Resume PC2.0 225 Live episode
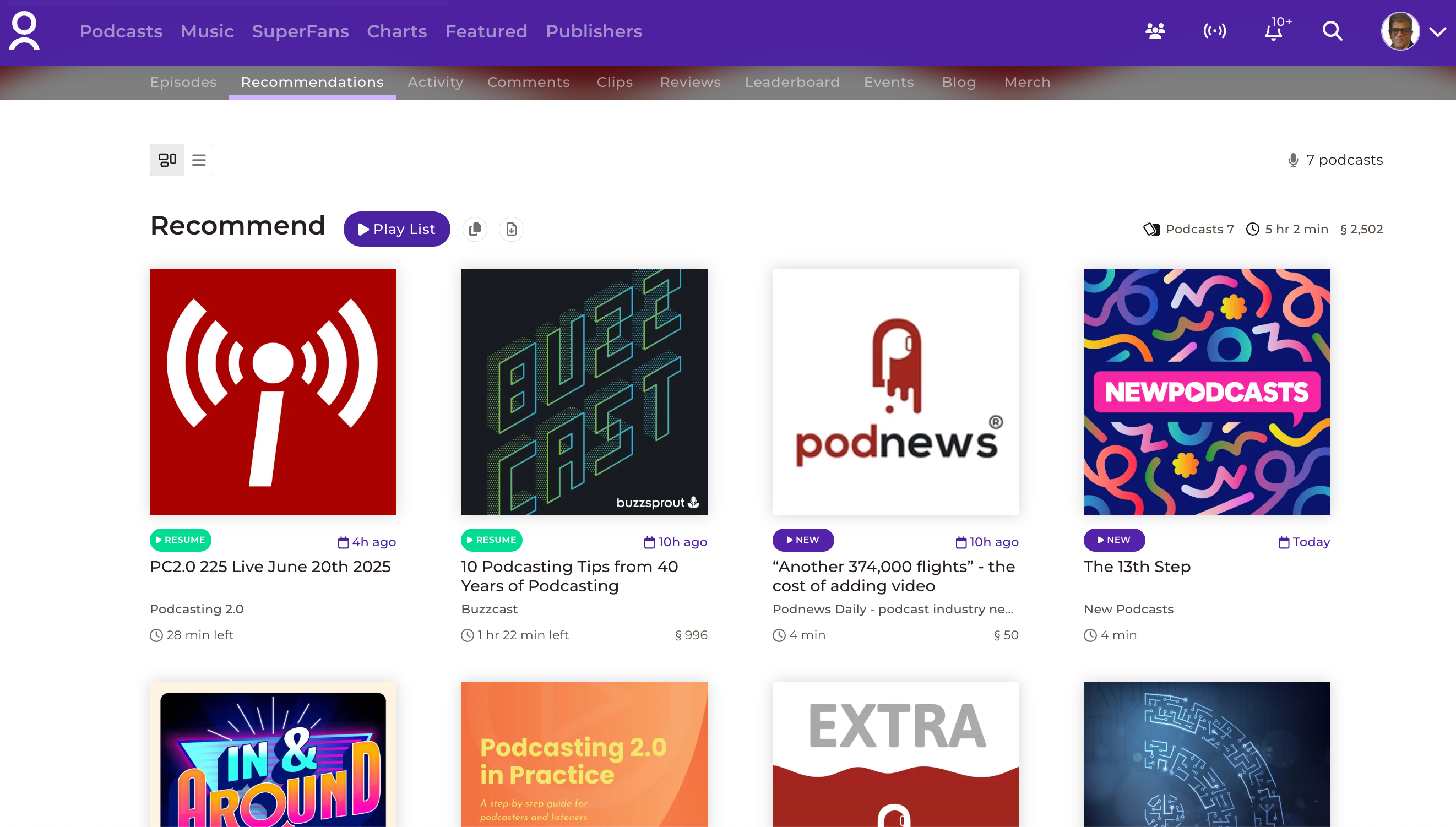The width and height of the screenshot is (1456, 827). (181, 540)
